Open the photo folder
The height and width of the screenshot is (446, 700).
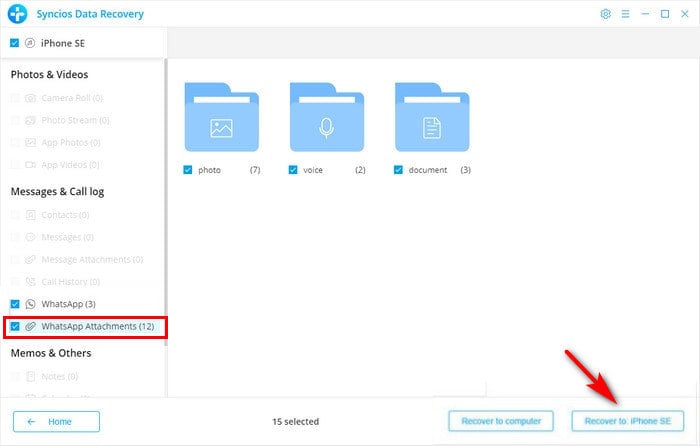[221, 117]
